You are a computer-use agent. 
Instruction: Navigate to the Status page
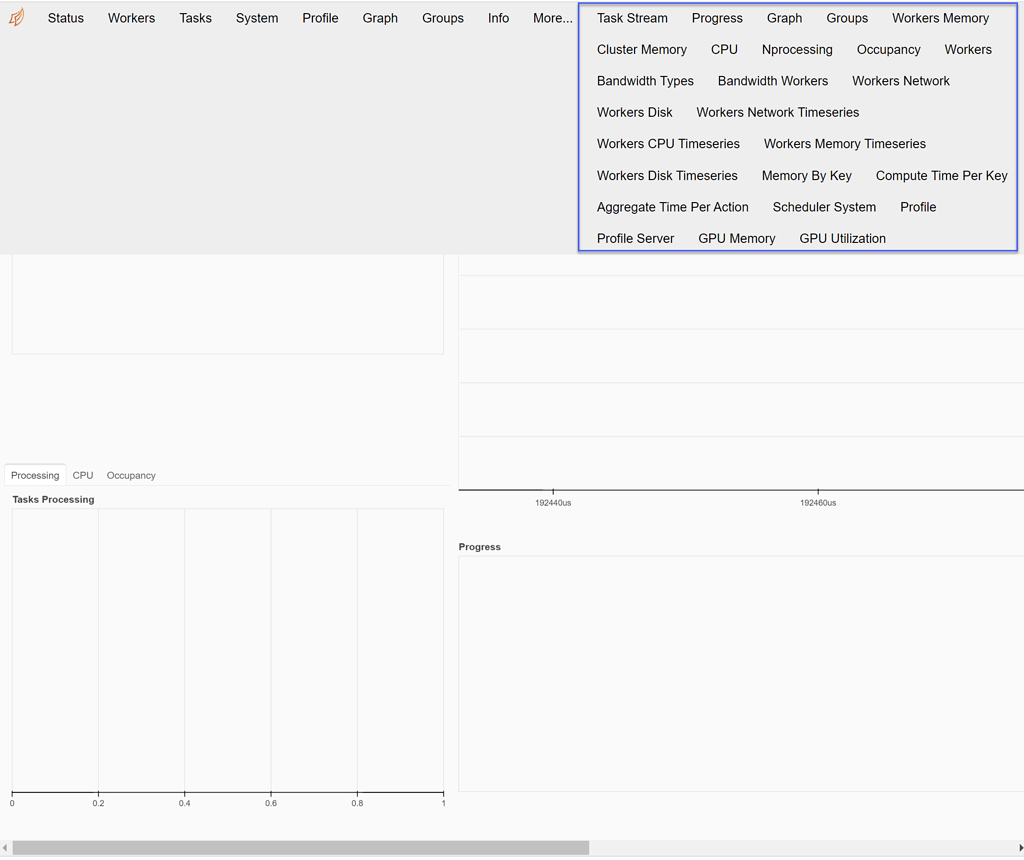(65, 17)
